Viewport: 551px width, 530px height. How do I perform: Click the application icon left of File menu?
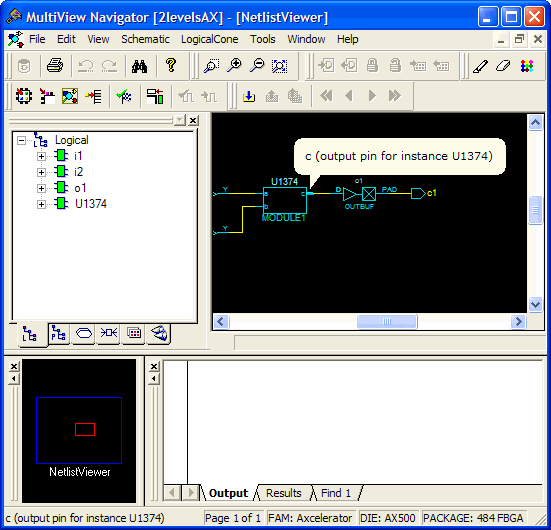[16, 39]
